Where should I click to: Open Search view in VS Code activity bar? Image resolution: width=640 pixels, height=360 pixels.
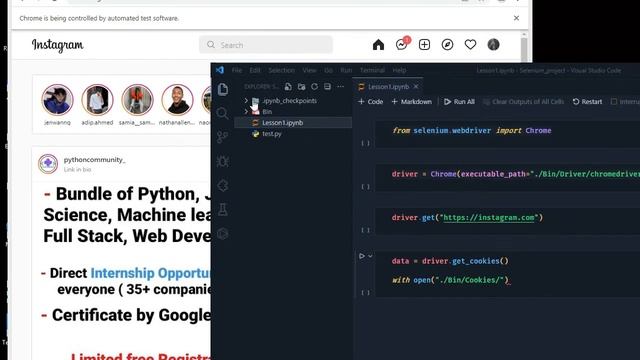(223, 113)
